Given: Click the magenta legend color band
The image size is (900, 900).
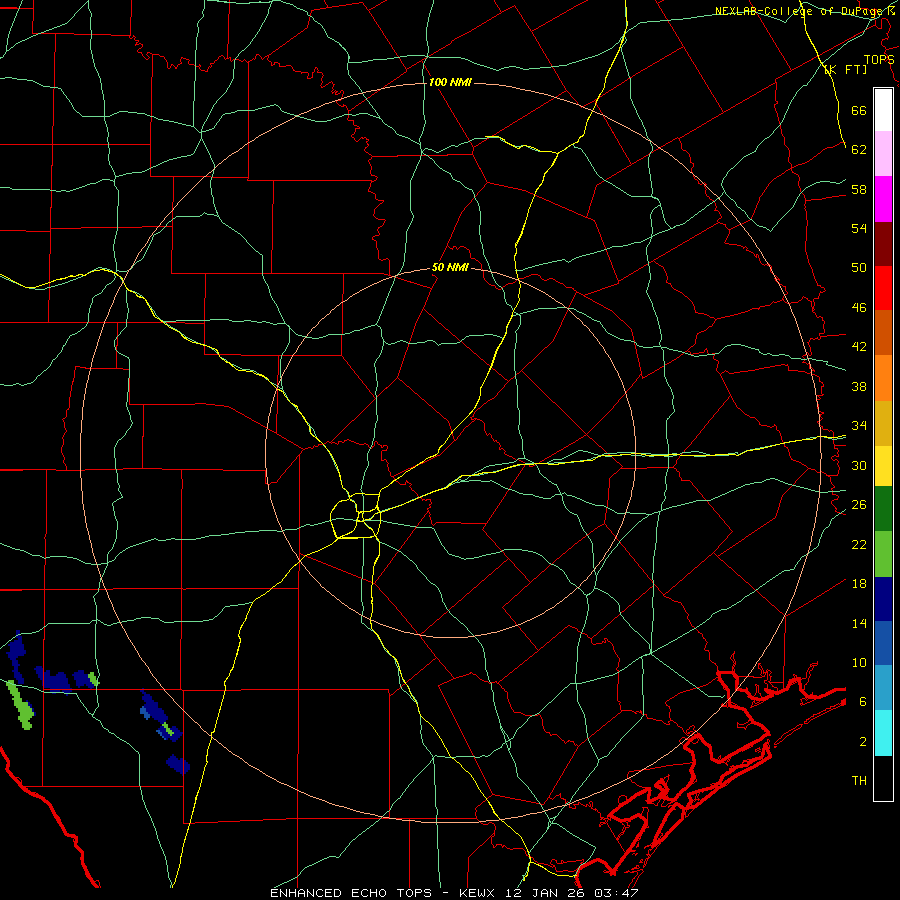Looking at the screenshot, I should [883, 199].
